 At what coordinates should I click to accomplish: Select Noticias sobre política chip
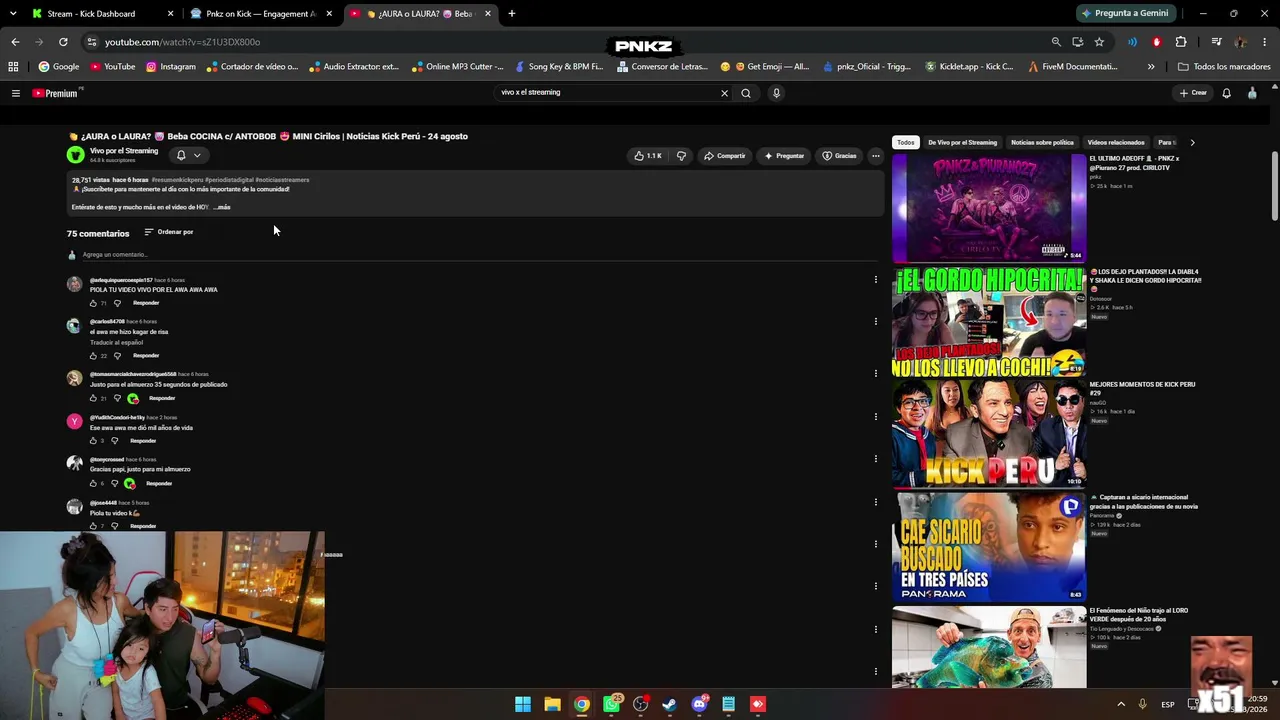coord(1042,143)
